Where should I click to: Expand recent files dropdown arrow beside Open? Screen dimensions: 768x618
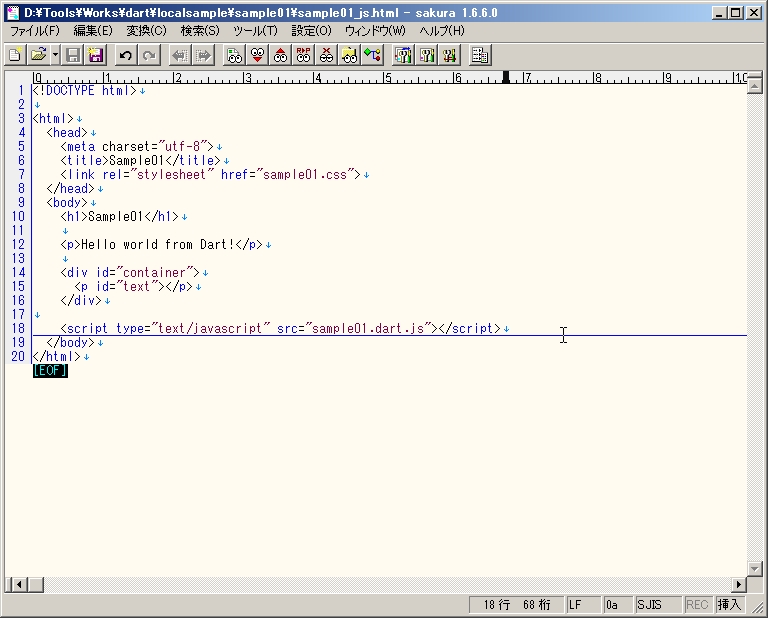coord(55,55)
